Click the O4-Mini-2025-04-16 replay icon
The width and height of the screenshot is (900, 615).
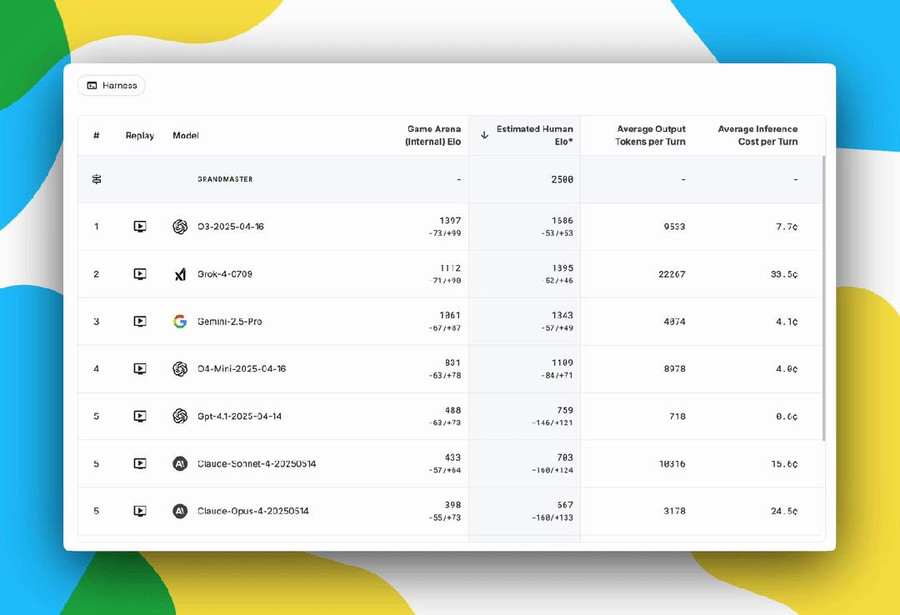pos(140,369)
